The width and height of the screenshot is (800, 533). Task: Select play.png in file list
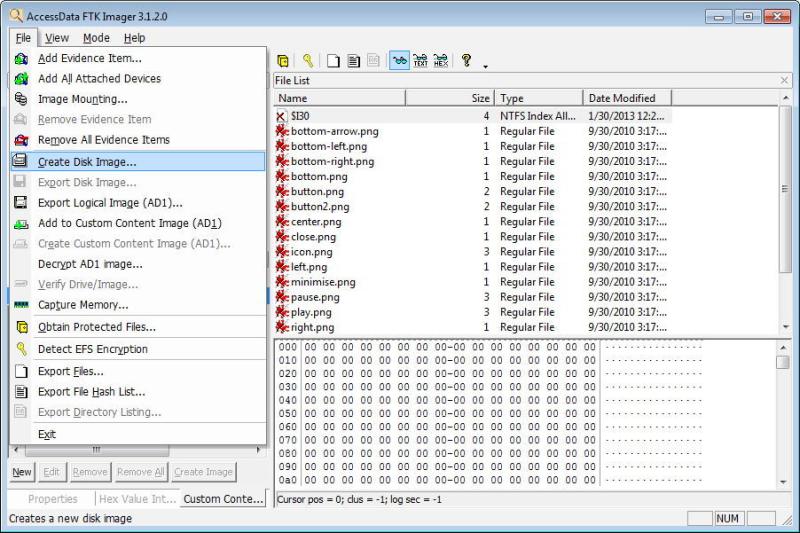(x=473, y=312)
